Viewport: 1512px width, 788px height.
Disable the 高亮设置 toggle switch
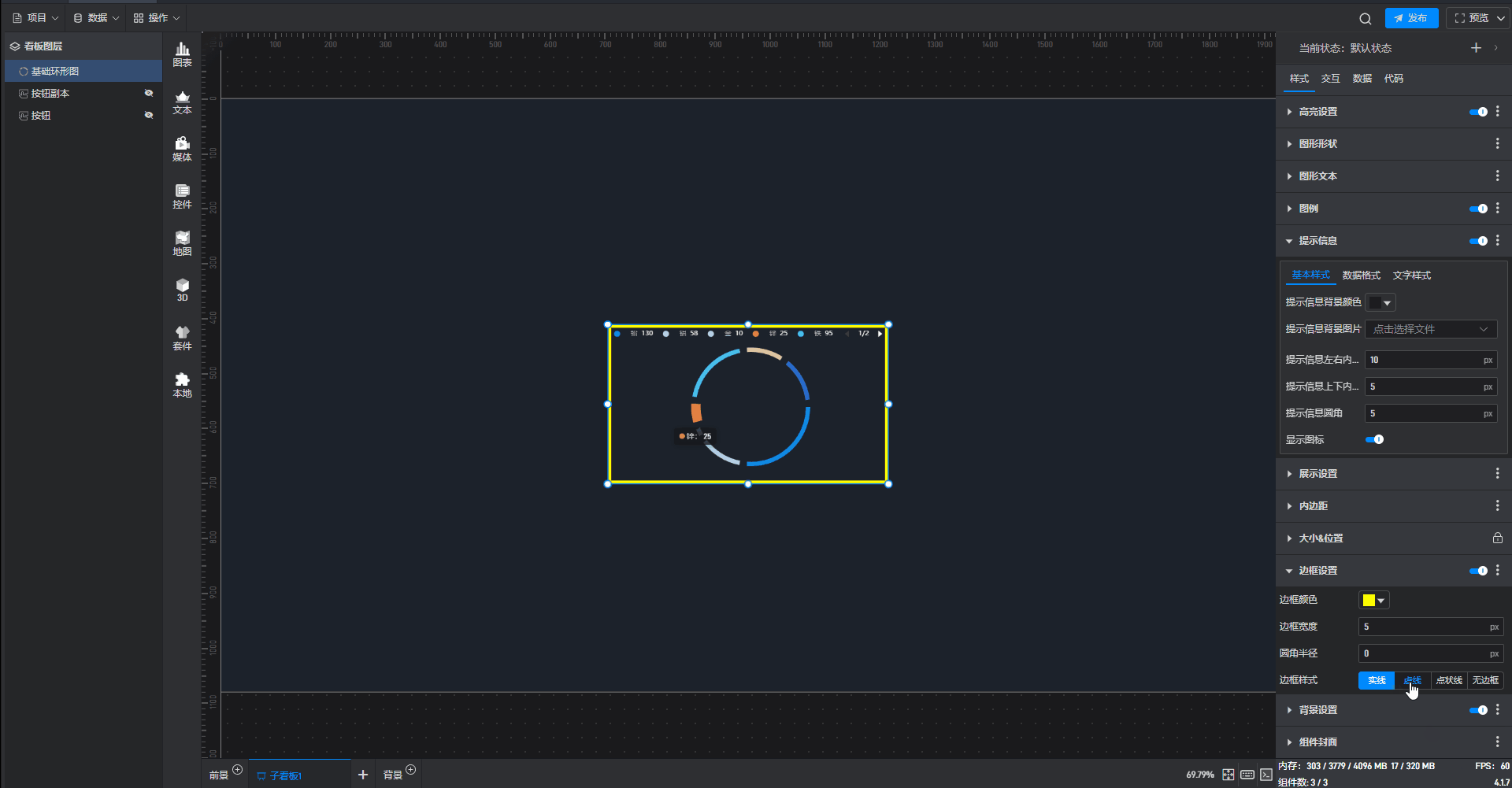1478,112
